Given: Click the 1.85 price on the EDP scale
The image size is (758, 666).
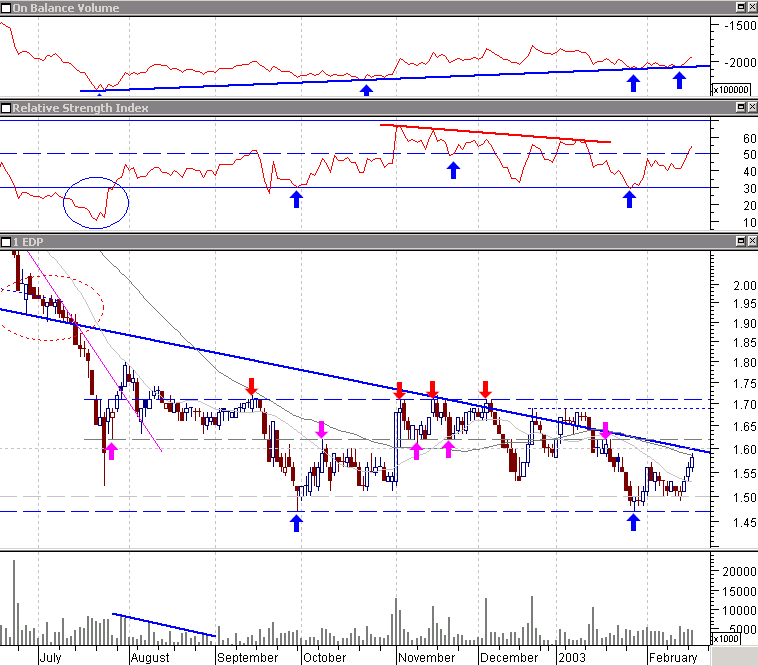Looking at the screenshot, I should 745,343.
